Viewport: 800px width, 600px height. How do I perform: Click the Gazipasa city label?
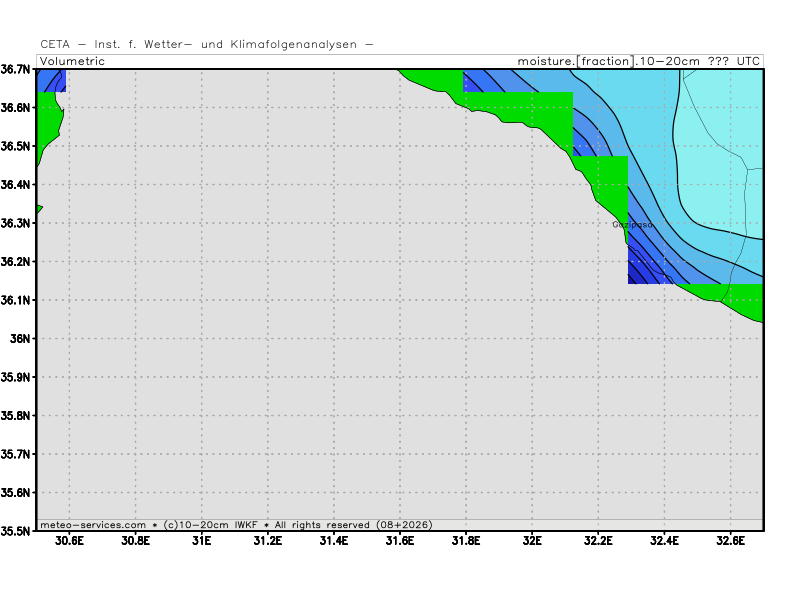(x=632, y=225)
